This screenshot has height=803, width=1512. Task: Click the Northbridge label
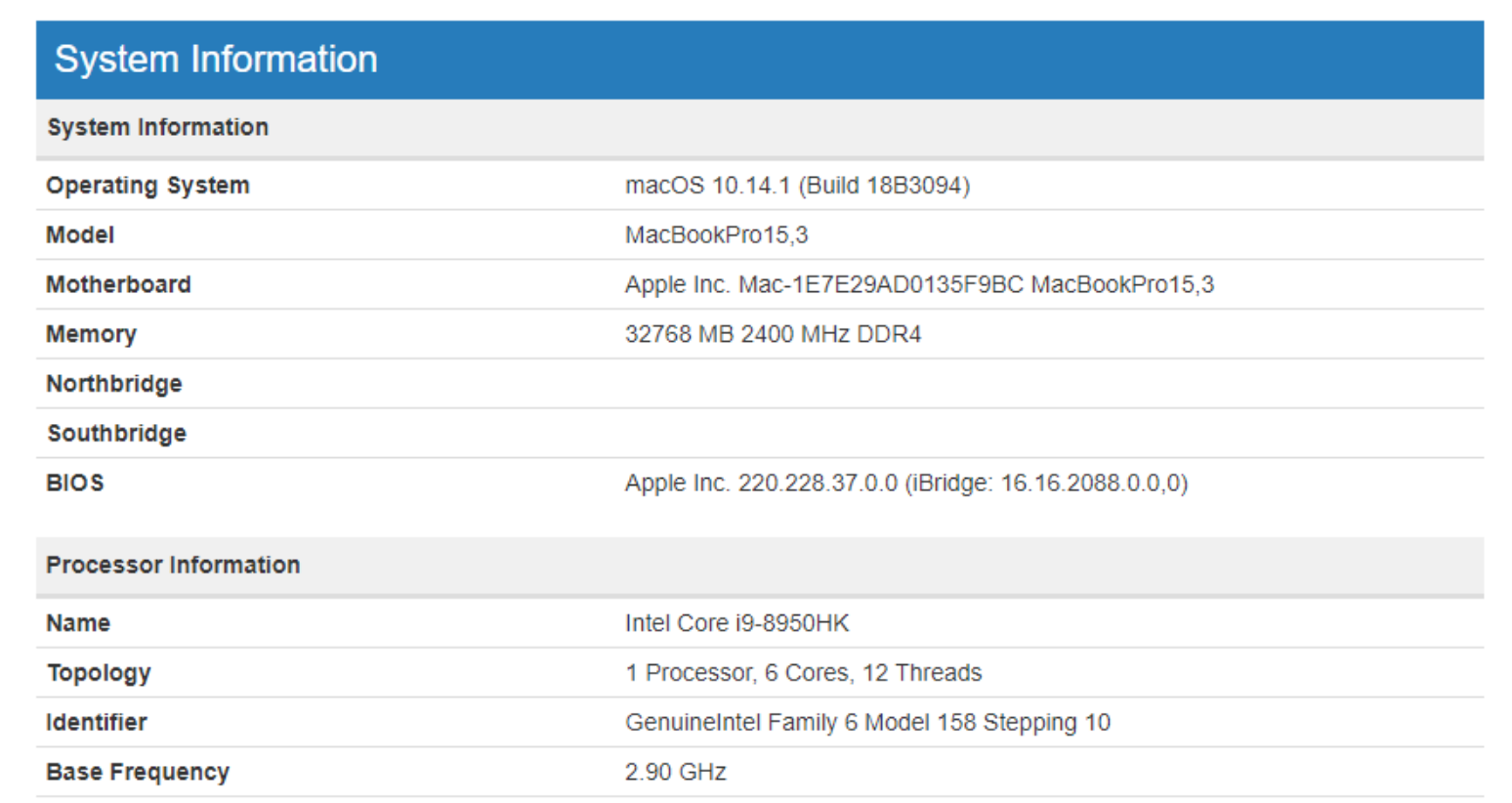click(x=114, y=384)
